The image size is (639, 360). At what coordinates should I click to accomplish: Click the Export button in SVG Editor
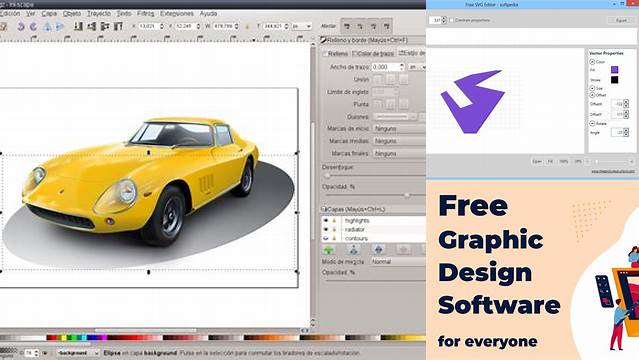[621, 20]
